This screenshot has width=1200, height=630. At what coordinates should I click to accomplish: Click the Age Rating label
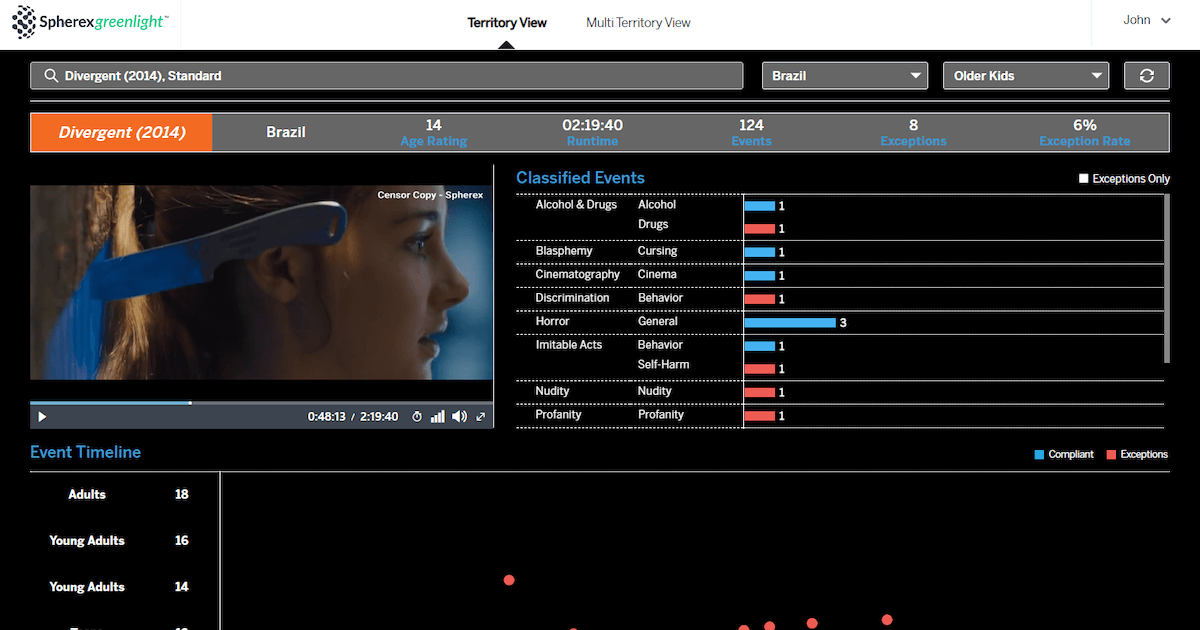click(433, 141)
